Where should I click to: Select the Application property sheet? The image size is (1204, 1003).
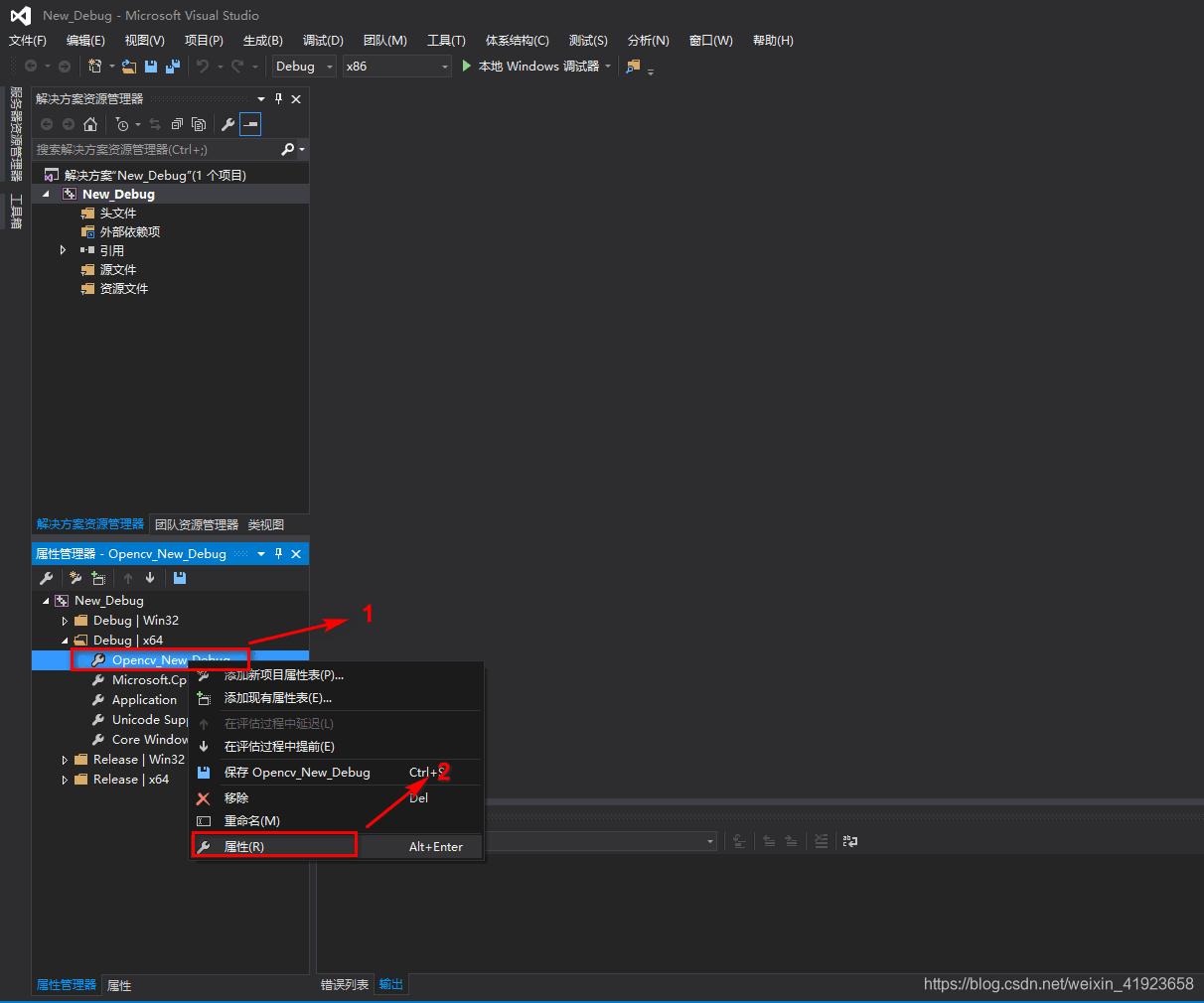pos(144,700)
